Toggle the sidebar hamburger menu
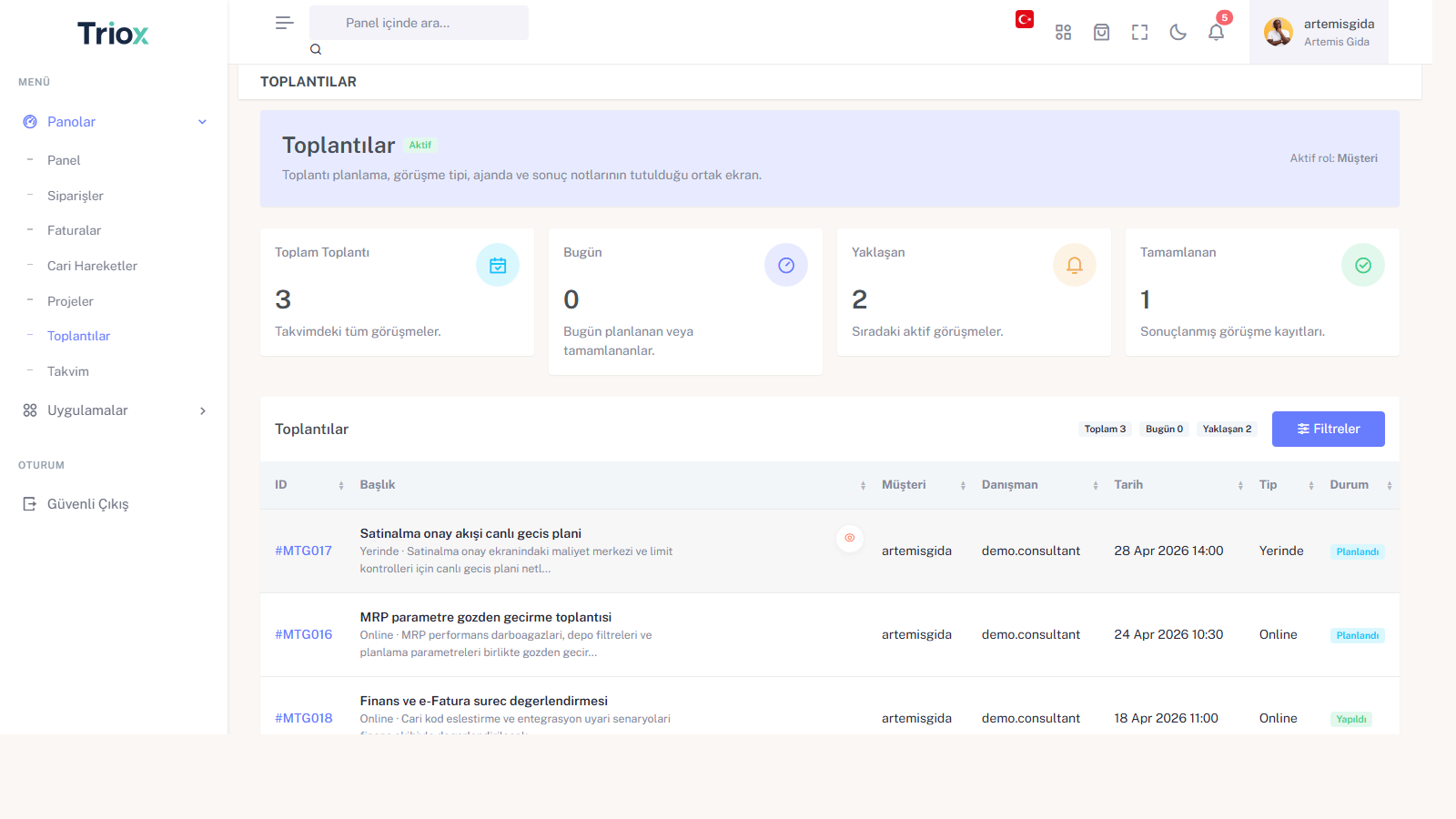1456x819 pixels. coord(284,23)
